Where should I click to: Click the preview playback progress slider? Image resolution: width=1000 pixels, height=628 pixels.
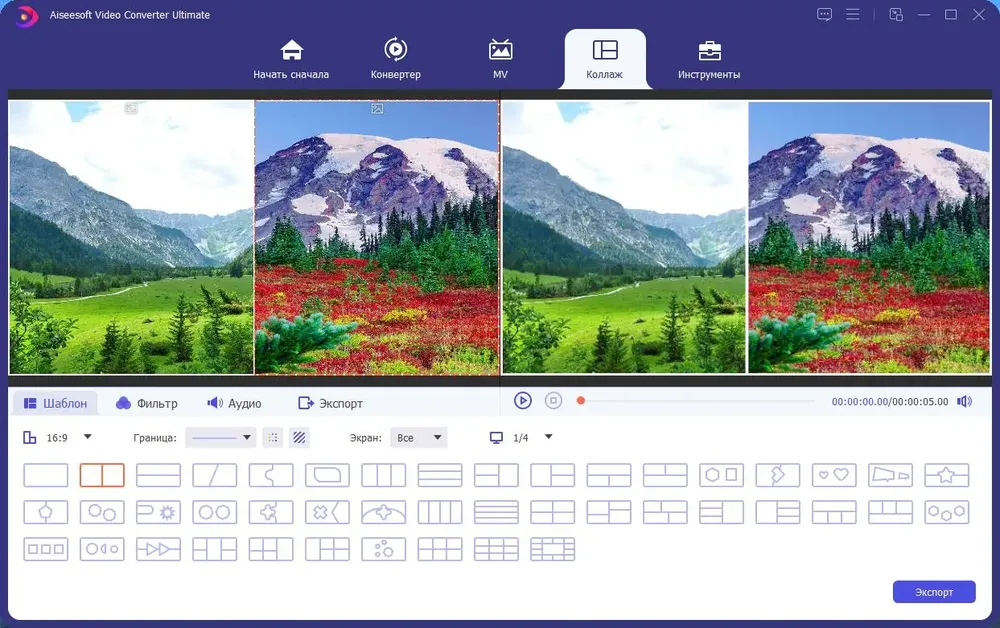tap(695, 401)
